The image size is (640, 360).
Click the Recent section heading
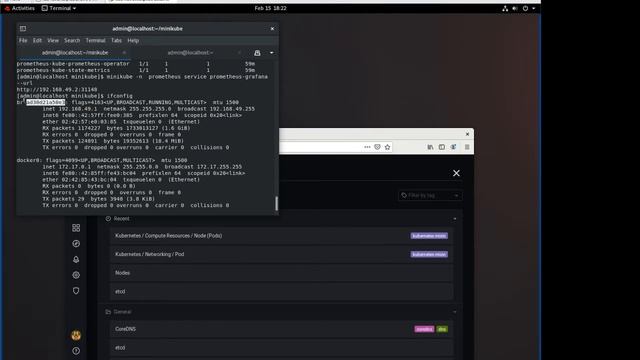pyautogui.click(x=121, y=219)
